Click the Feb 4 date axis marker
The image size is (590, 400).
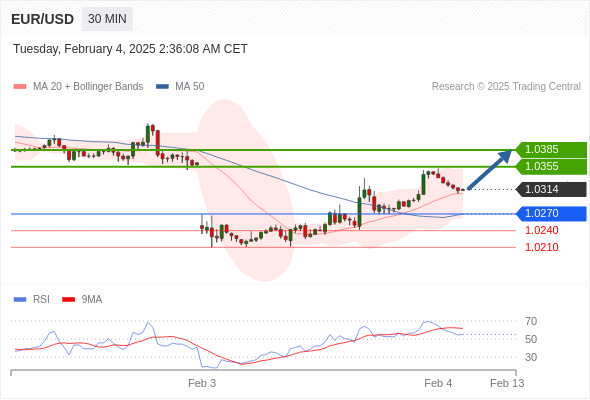pyautogui.click(x=438, y=383)
